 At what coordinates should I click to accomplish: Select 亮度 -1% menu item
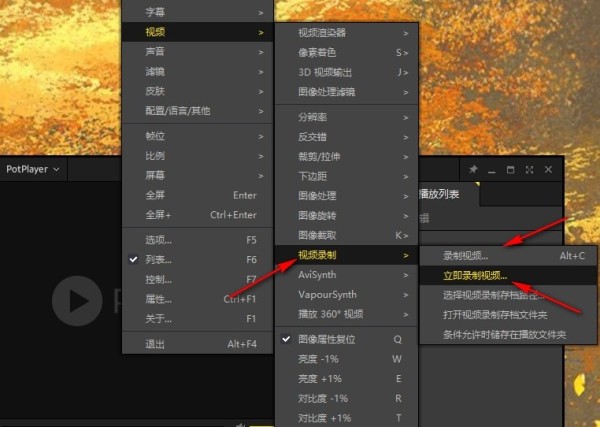(346, 359)
